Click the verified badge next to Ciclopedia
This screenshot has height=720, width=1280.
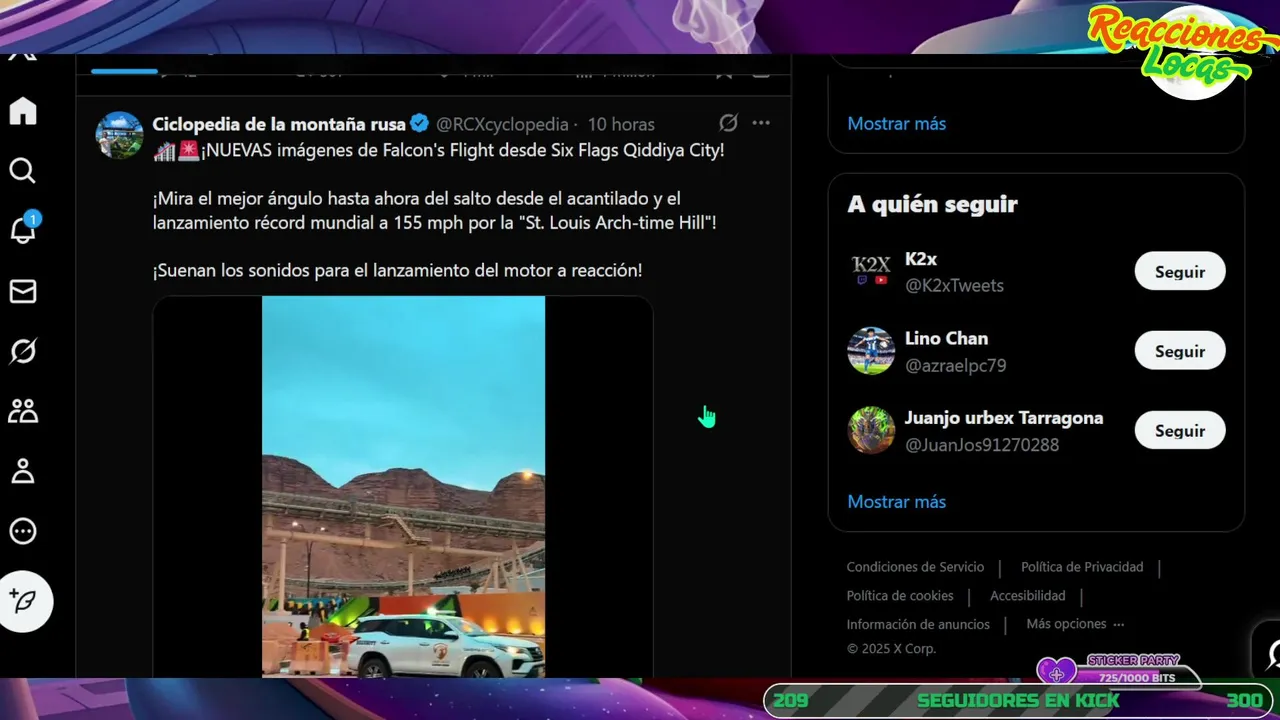tap(420, 124)
